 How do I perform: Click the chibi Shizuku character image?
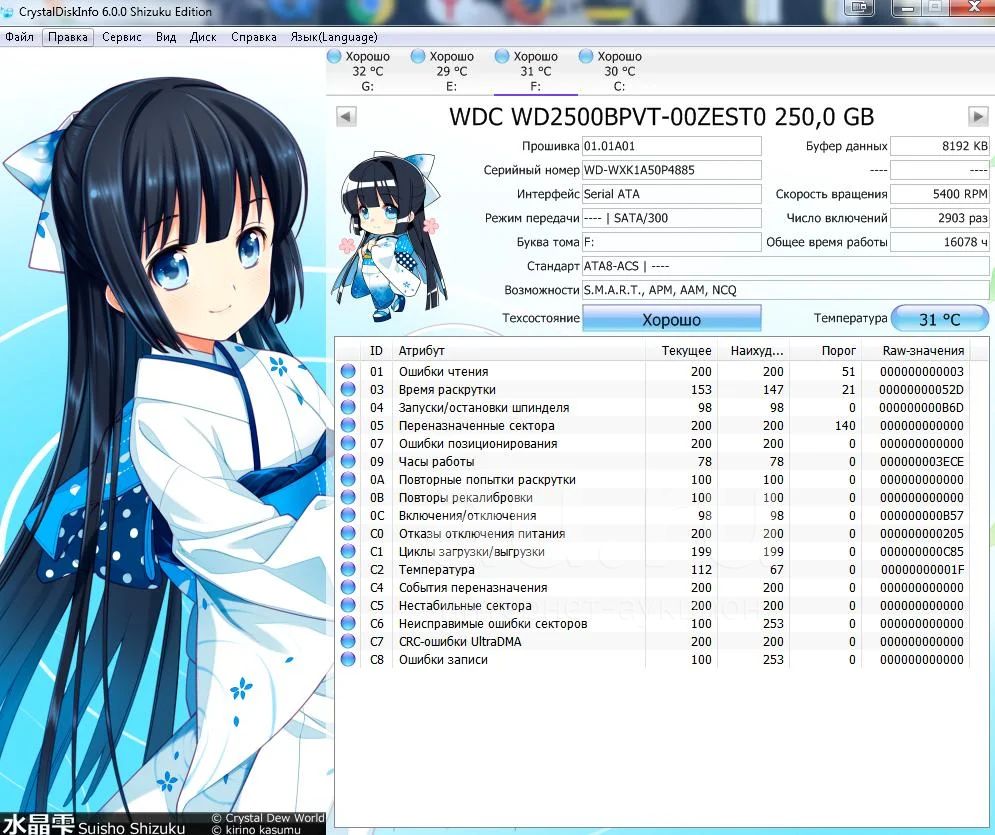388,236
